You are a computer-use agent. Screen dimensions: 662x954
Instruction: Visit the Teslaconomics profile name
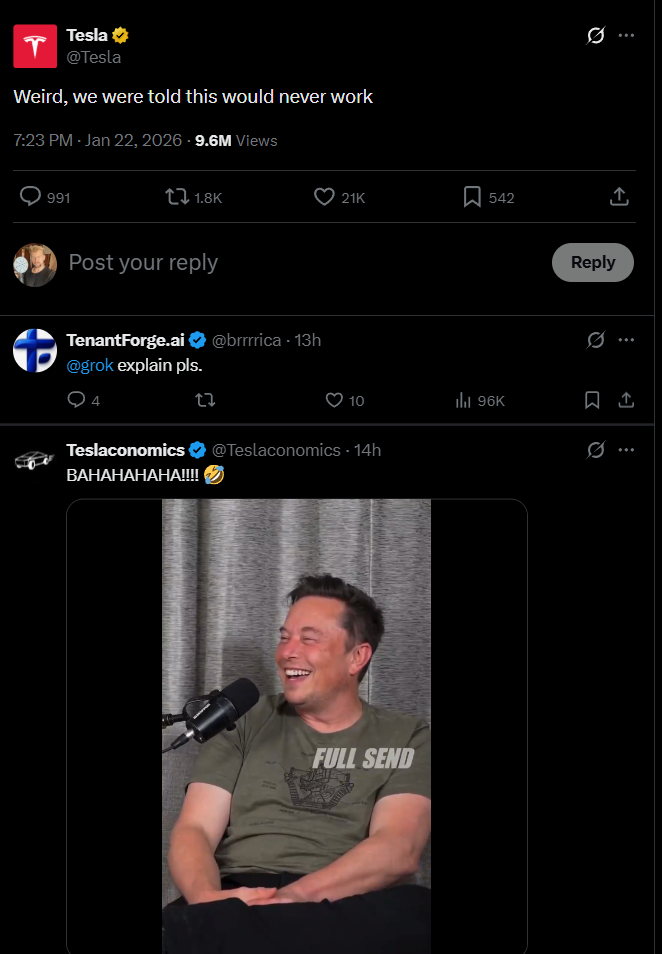[x=125, y=450]
